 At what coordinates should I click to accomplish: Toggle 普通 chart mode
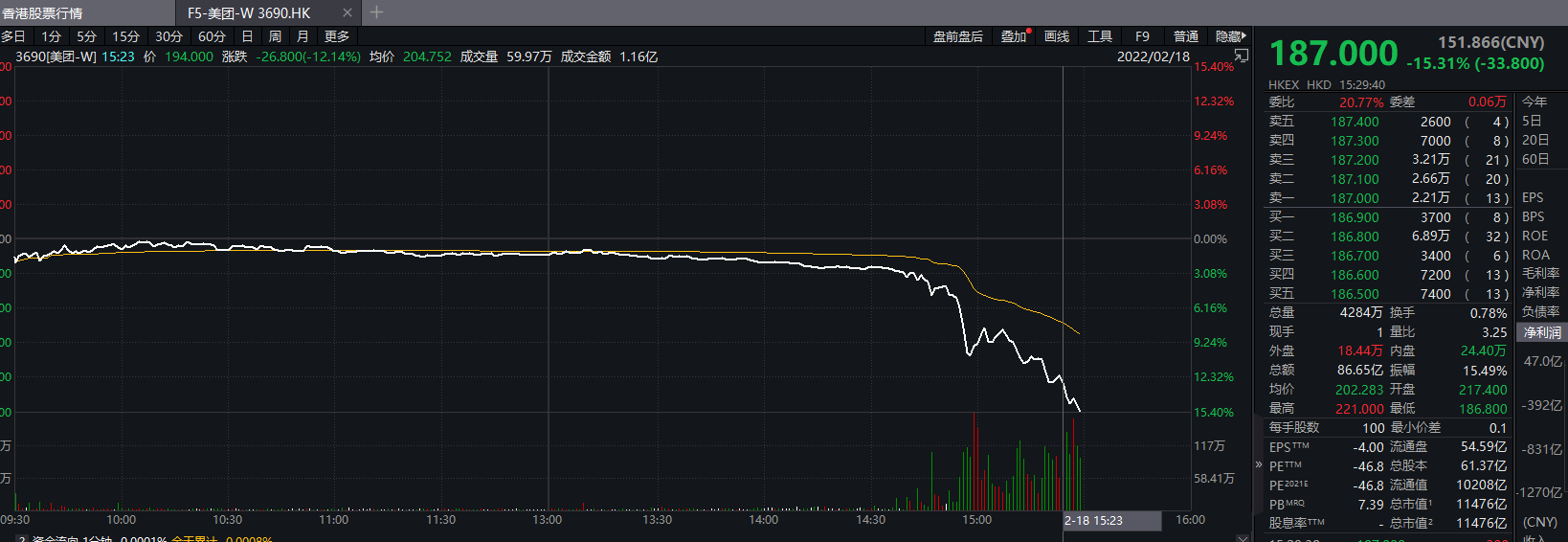[x=1186, y=36]
